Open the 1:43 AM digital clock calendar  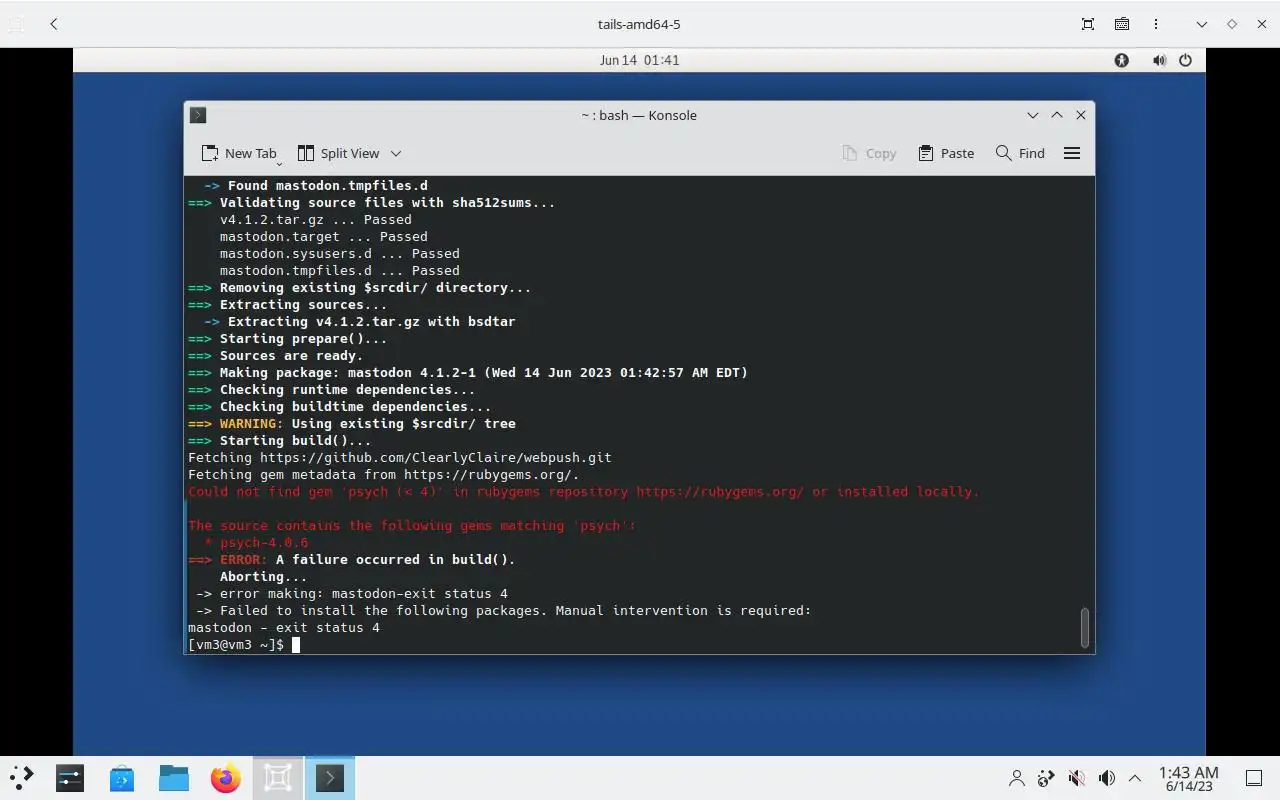coord(1189,778)
